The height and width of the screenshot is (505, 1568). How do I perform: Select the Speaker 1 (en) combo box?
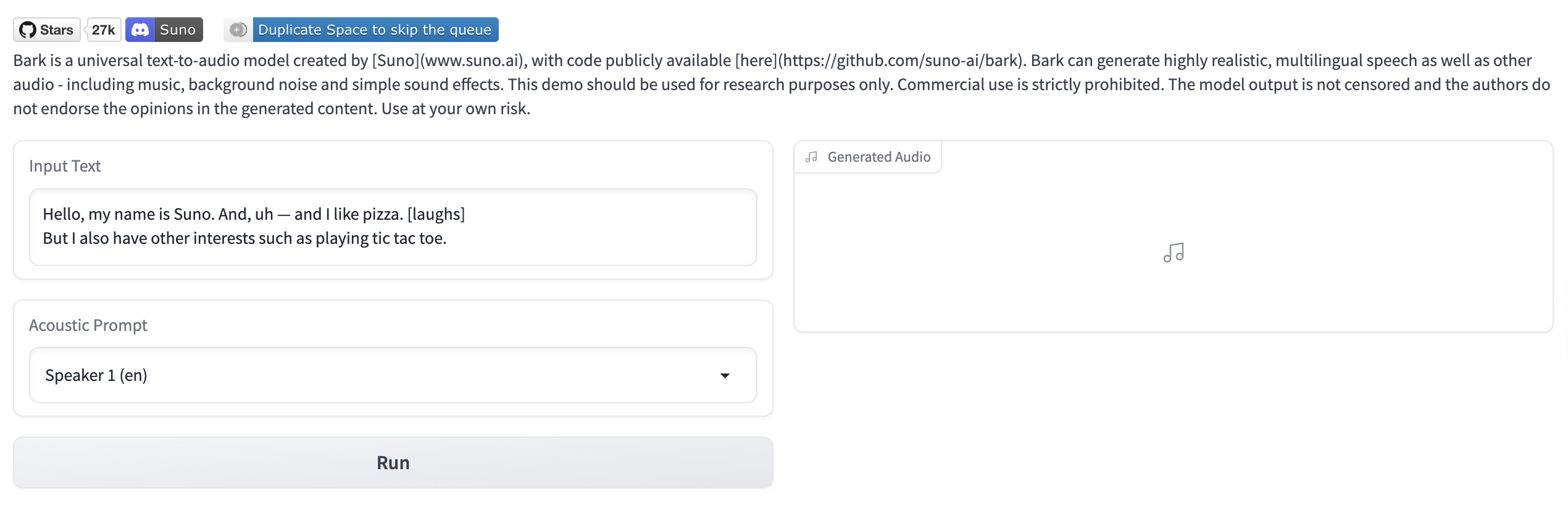pos(370,375)
